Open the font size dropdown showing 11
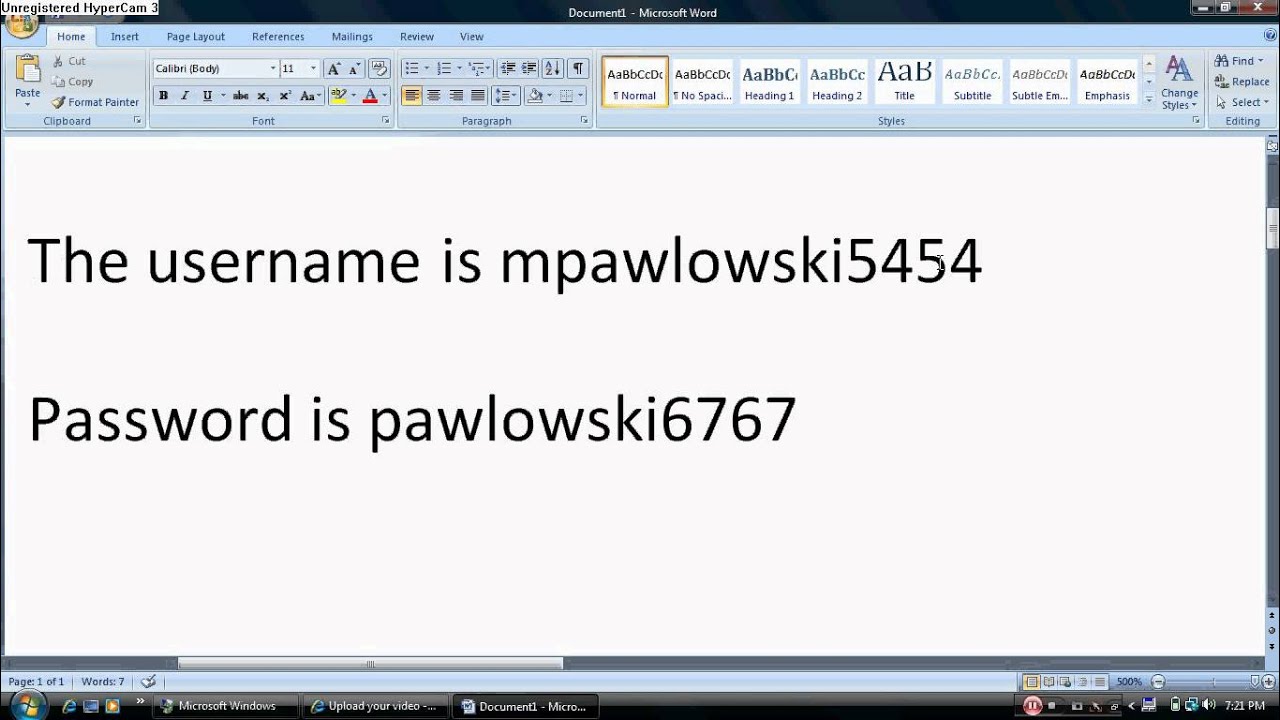 point(313,68)
